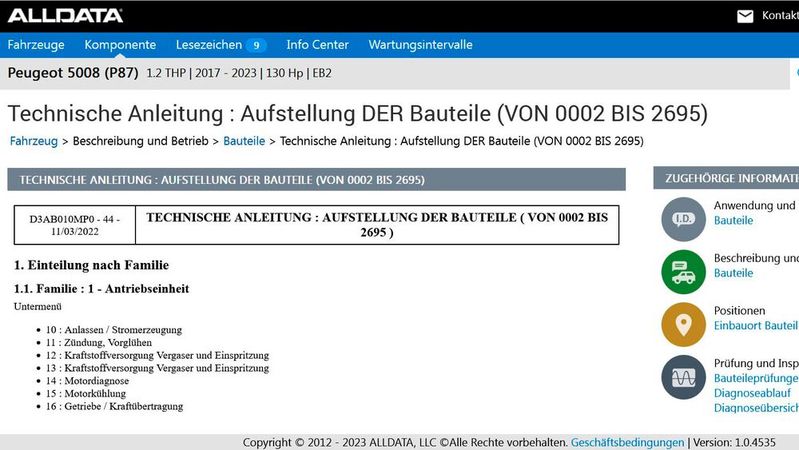
Task: Click Beschreibung und Betrieb breadcrumb text
Action: coord(141,141)
